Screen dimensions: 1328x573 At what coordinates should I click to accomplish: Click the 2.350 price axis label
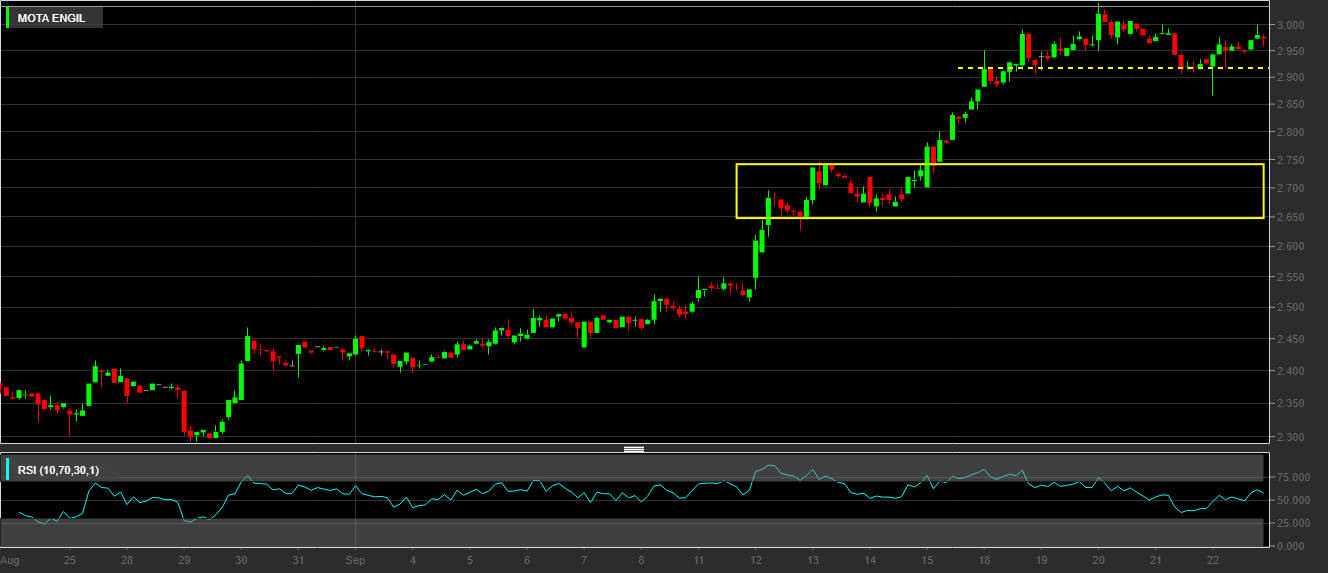click(x=1289, y=404)
